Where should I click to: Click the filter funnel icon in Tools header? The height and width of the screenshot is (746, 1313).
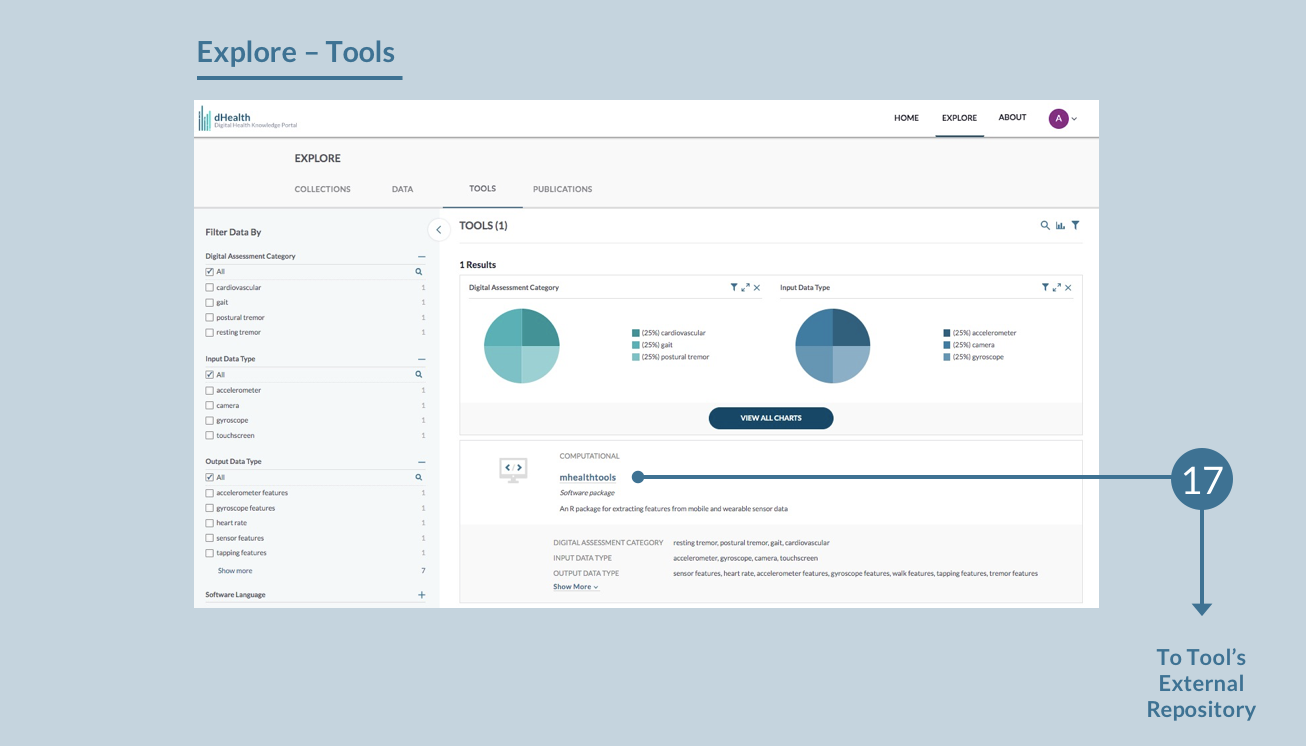[1075, 226]
